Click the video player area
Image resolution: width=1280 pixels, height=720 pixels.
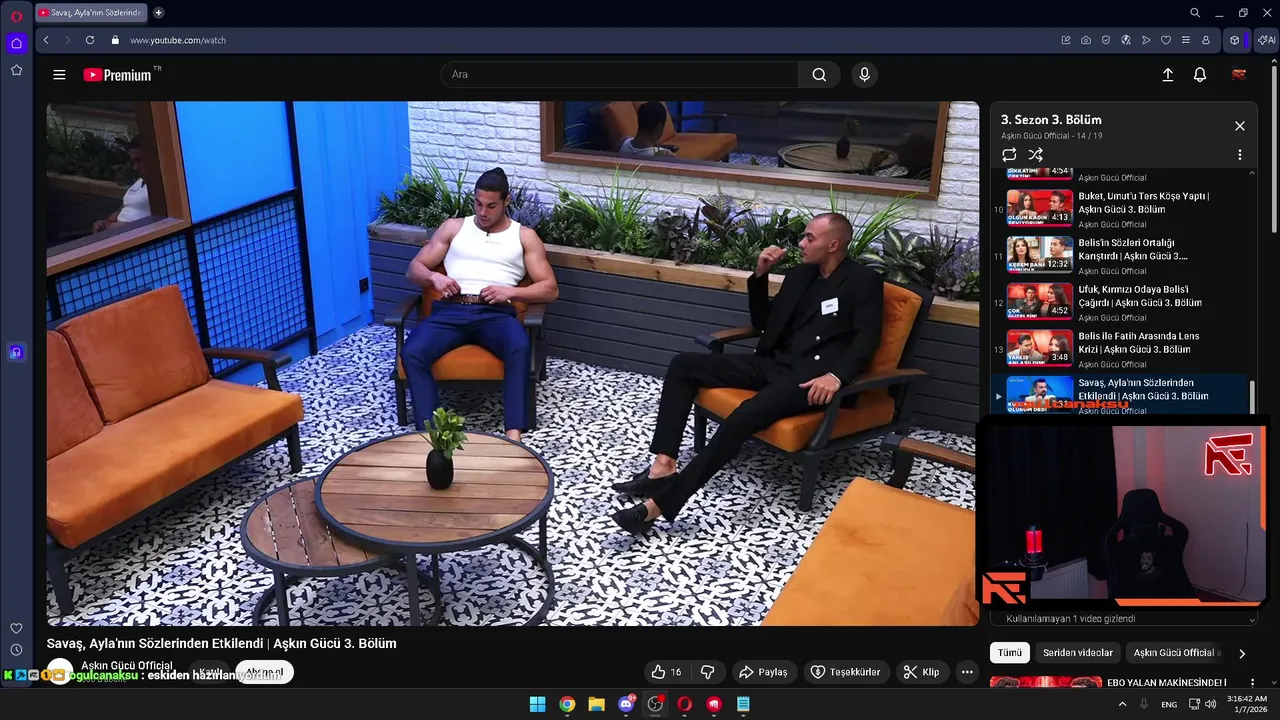[x=512, y=363]
